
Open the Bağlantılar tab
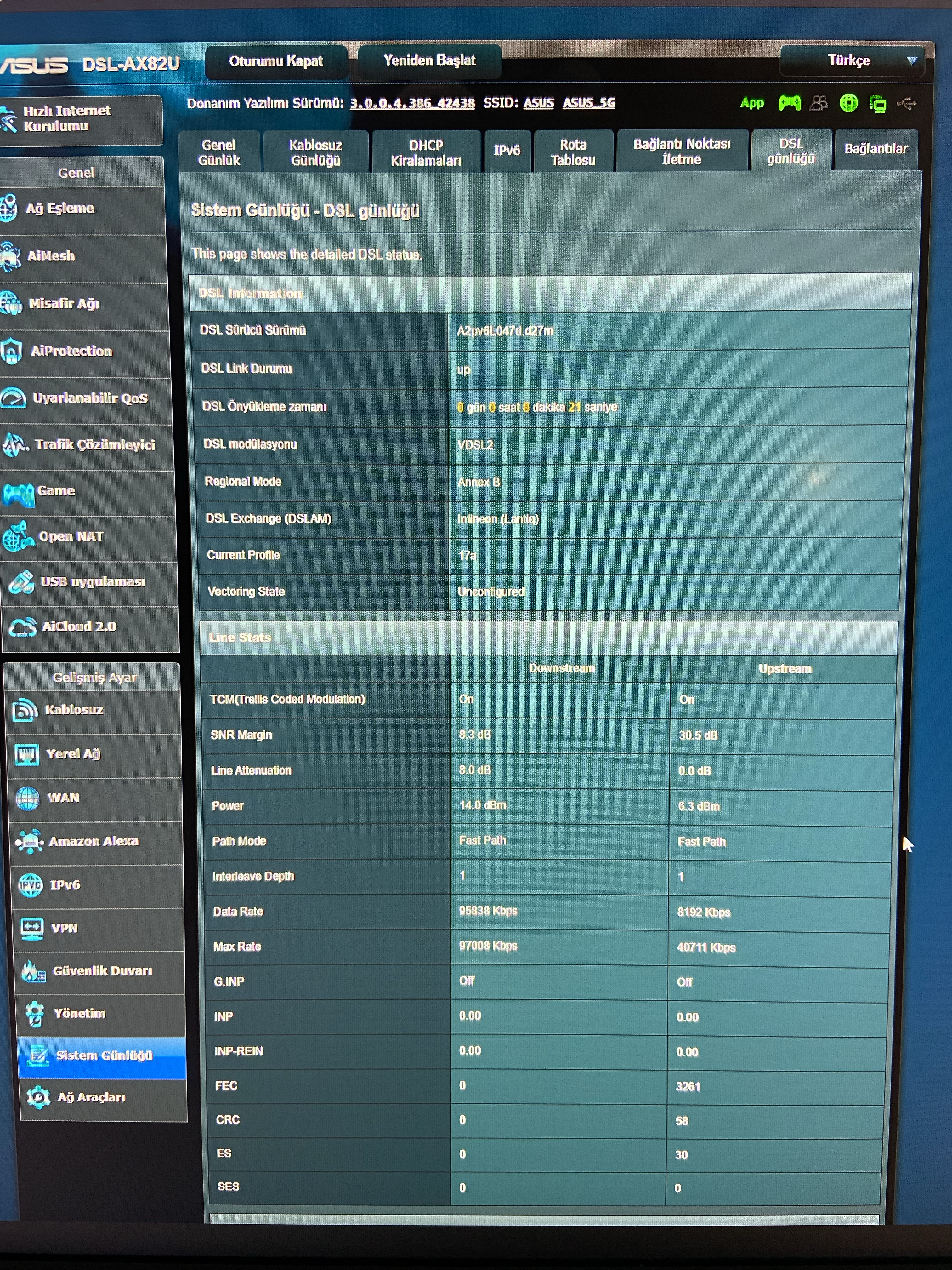click(x=876, y=149)
